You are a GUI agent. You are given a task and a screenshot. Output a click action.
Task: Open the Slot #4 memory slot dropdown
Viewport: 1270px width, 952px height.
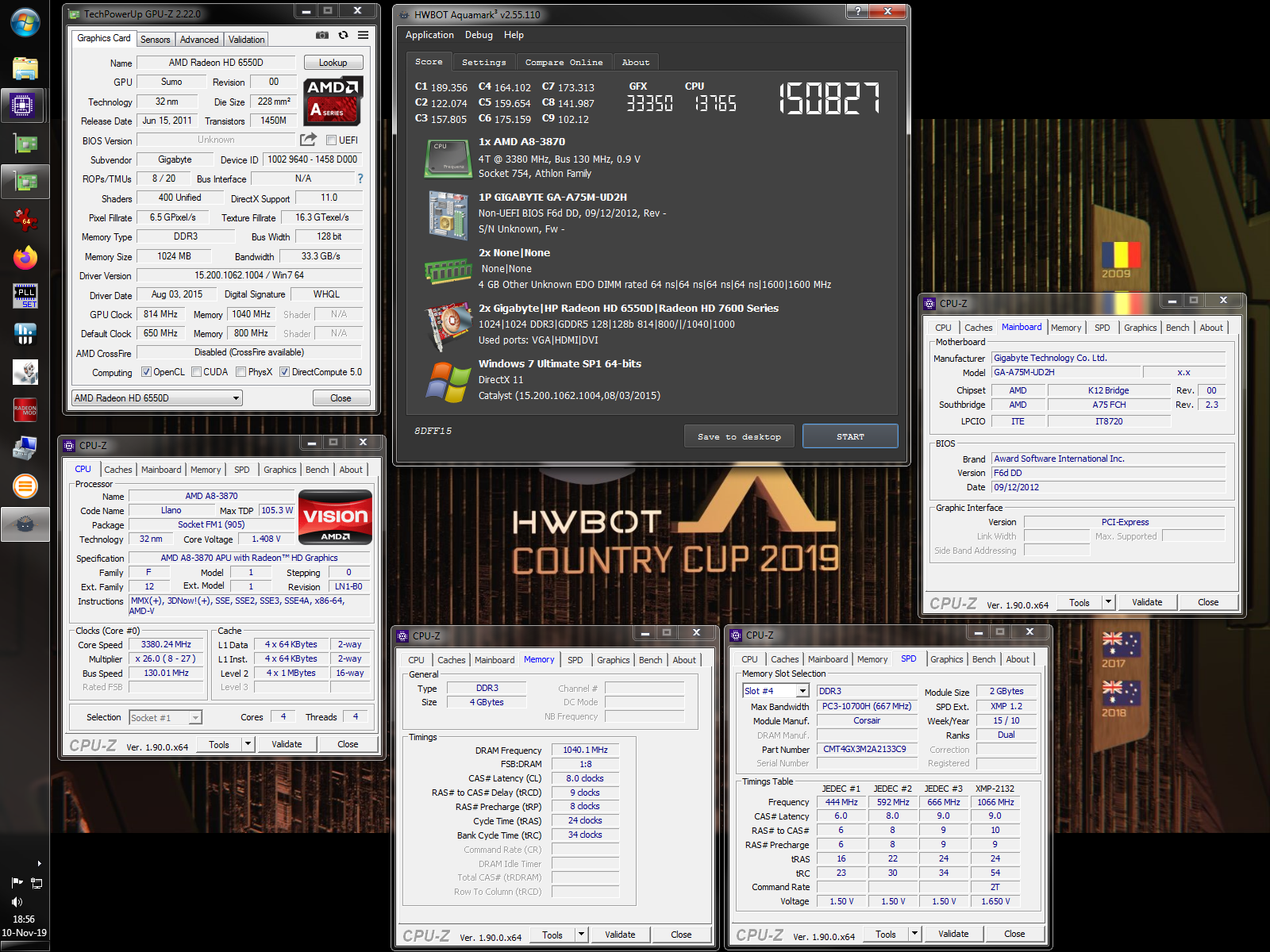(775, 691)
